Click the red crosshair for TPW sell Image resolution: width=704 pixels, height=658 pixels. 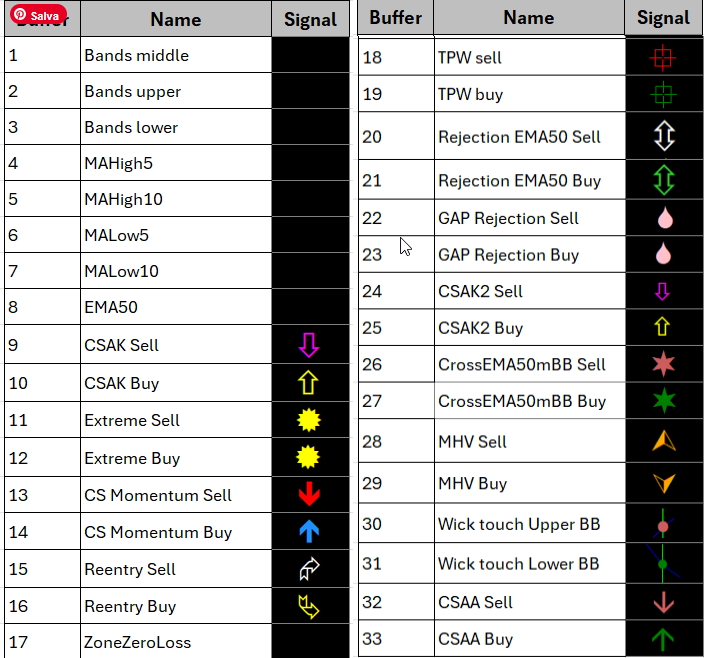click(x=663, y=57)
